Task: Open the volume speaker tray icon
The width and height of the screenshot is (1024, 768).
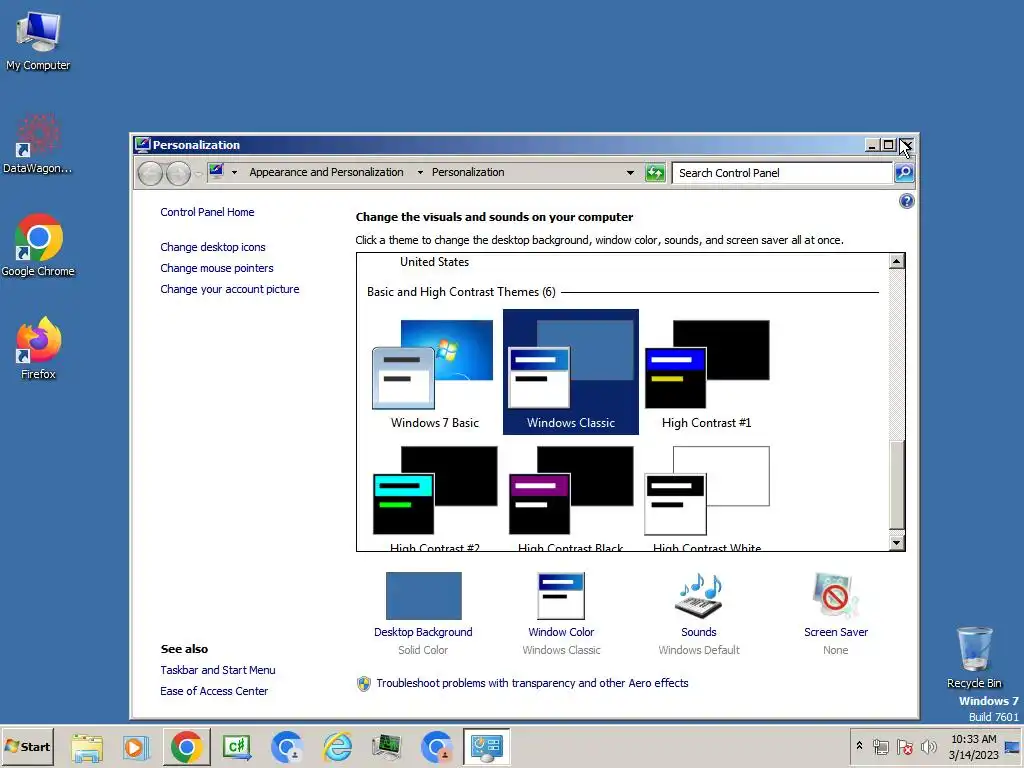Action: click(928, 746)
